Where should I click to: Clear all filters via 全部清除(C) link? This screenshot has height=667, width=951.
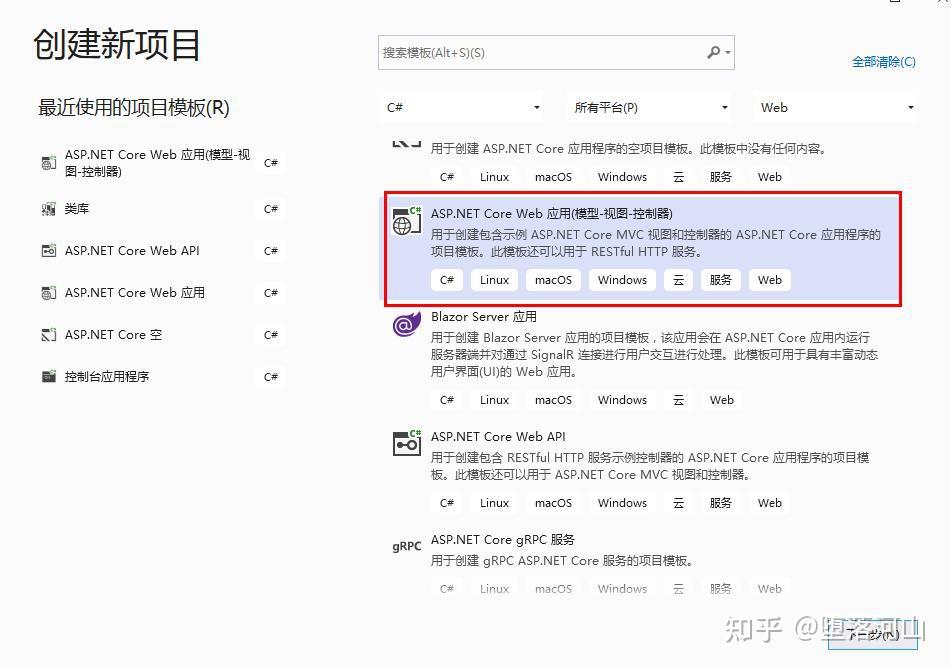point(884,62)
